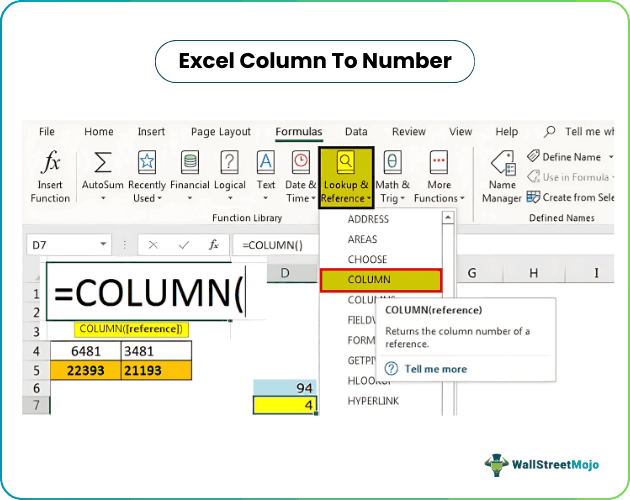Expand the Define Name dropdown arrow
Viewport: 630px width, 500px height.
point(611,157)
